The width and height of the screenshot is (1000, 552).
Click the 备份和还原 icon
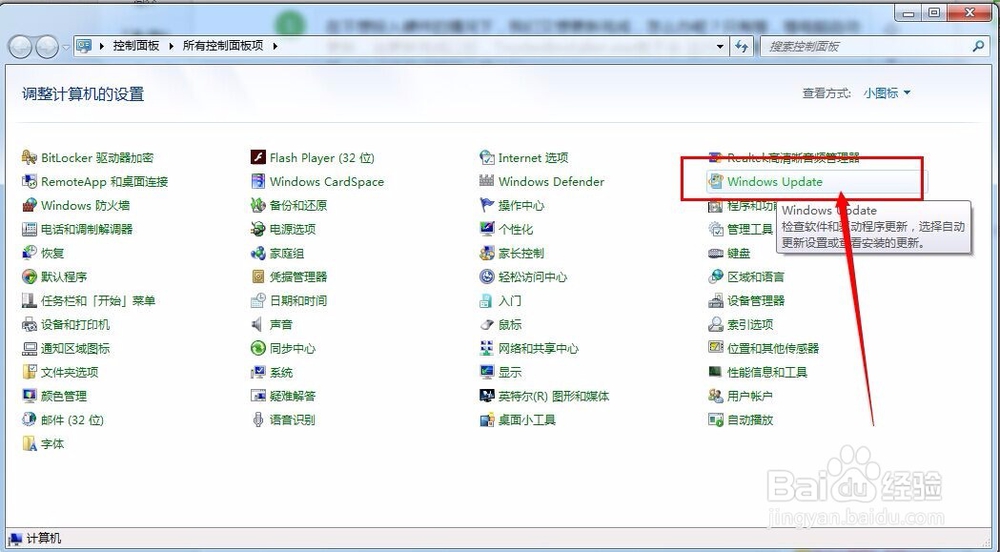pos(258,205)
